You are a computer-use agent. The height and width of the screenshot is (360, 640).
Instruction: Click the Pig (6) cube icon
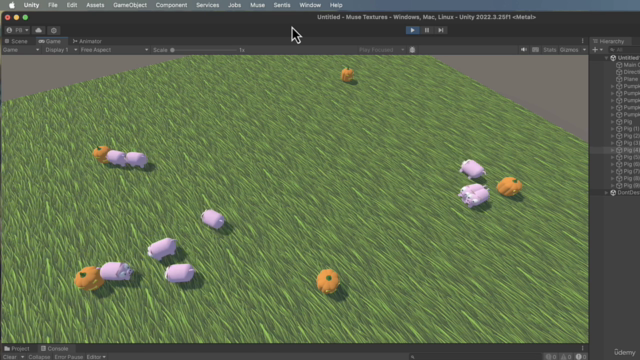coord(619,164)
